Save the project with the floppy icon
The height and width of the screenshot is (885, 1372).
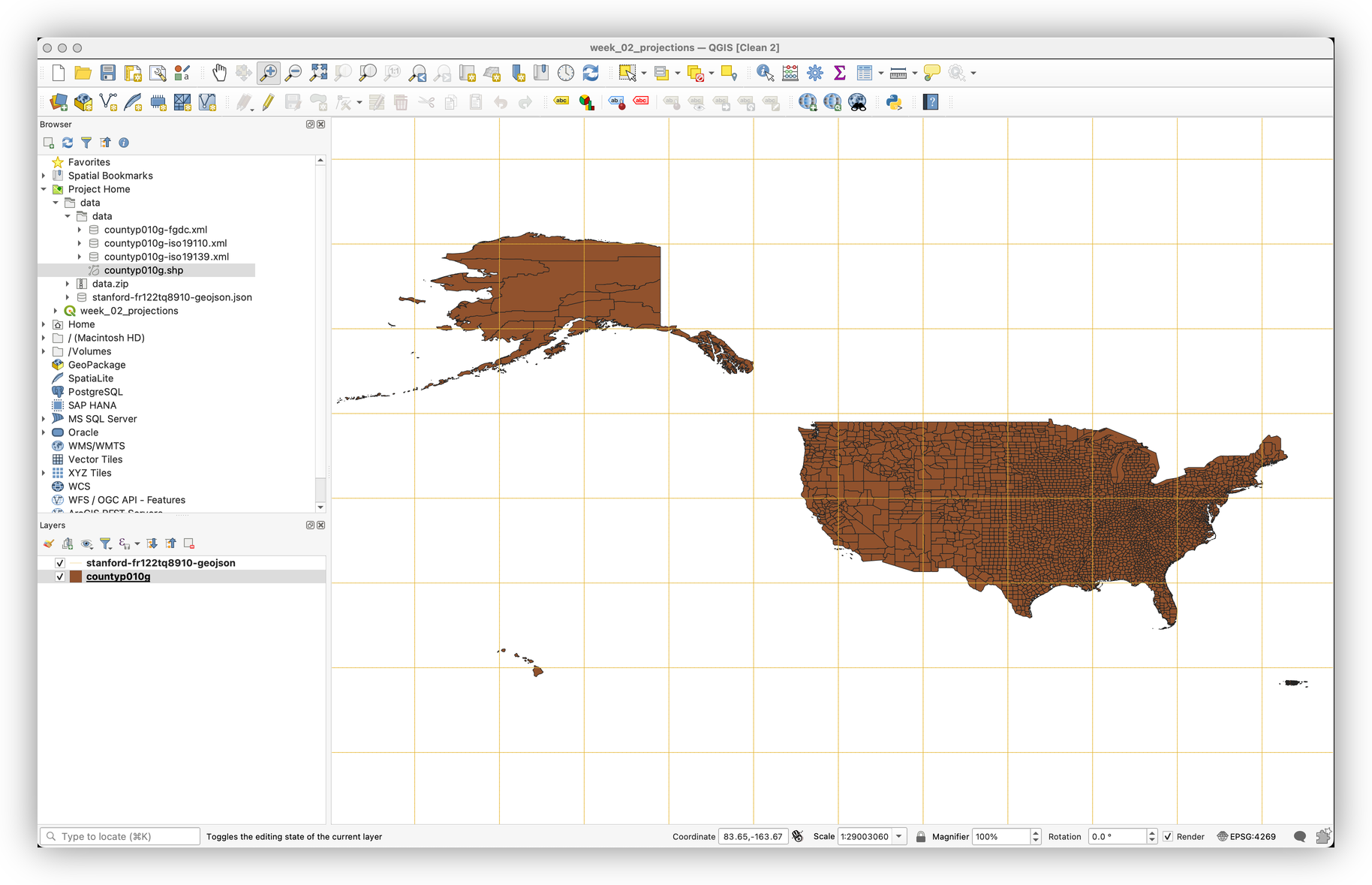(x=108, y=73)
